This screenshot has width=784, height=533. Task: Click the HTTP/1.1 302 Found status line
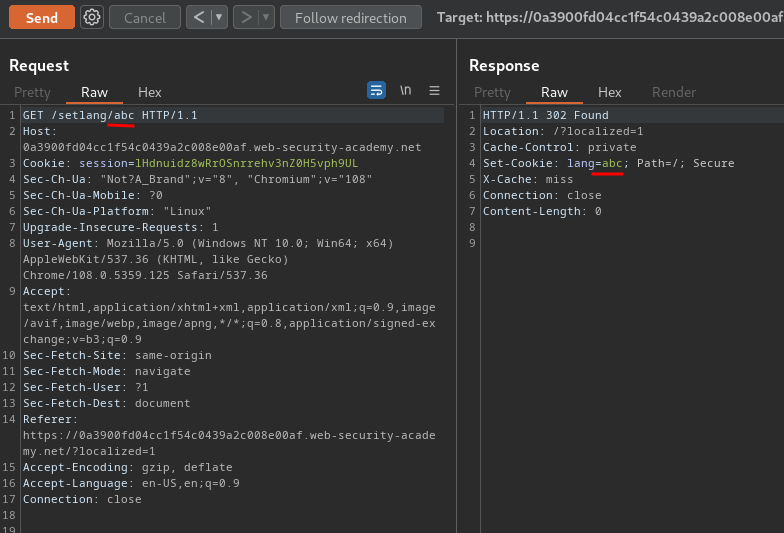pyautogui.click(x=546, y=116)
